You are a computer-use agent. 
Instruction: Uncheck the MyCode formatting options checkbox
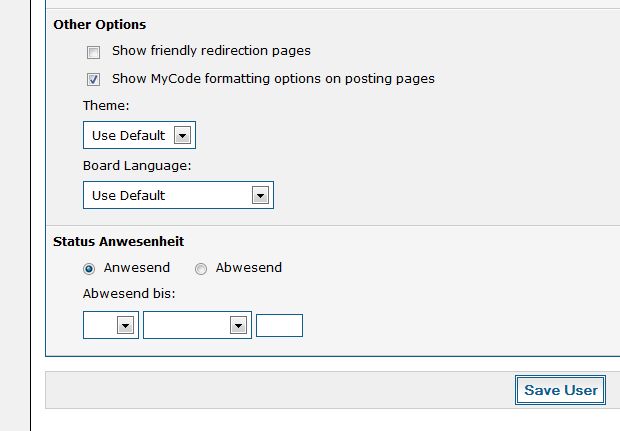93,79
